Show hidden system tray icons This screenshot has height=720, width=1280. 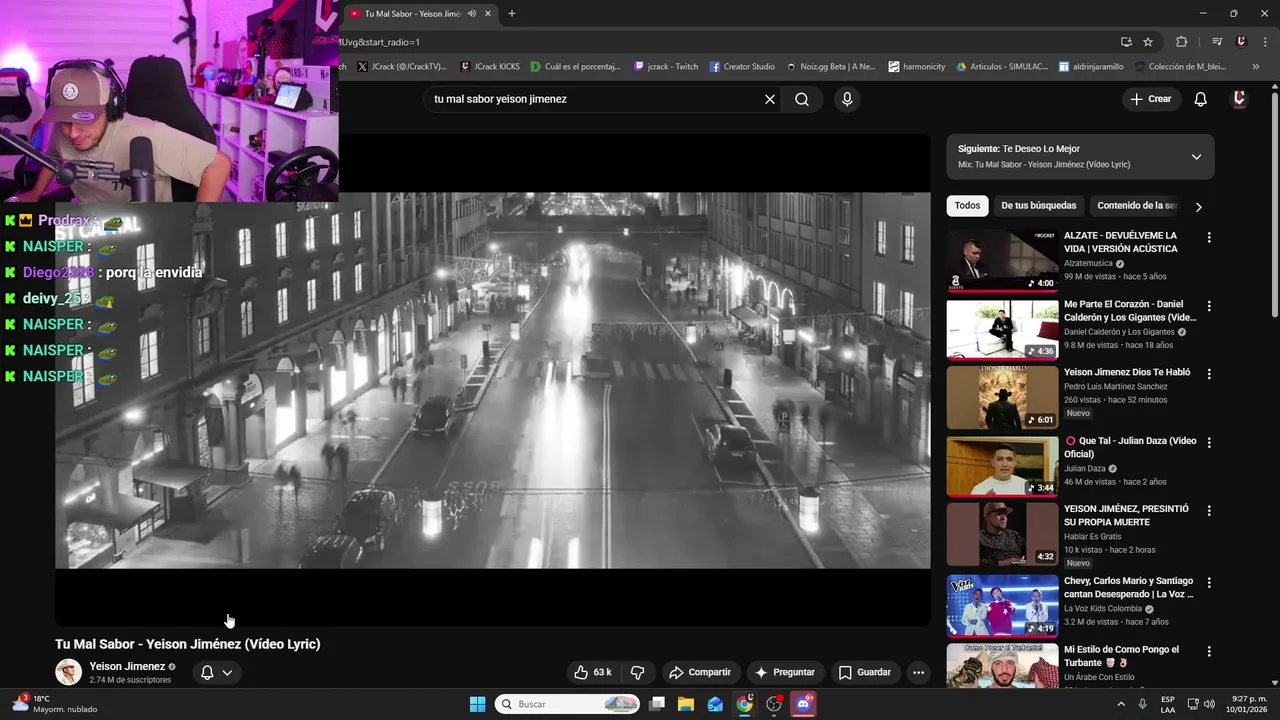(x=1121, y=704)
